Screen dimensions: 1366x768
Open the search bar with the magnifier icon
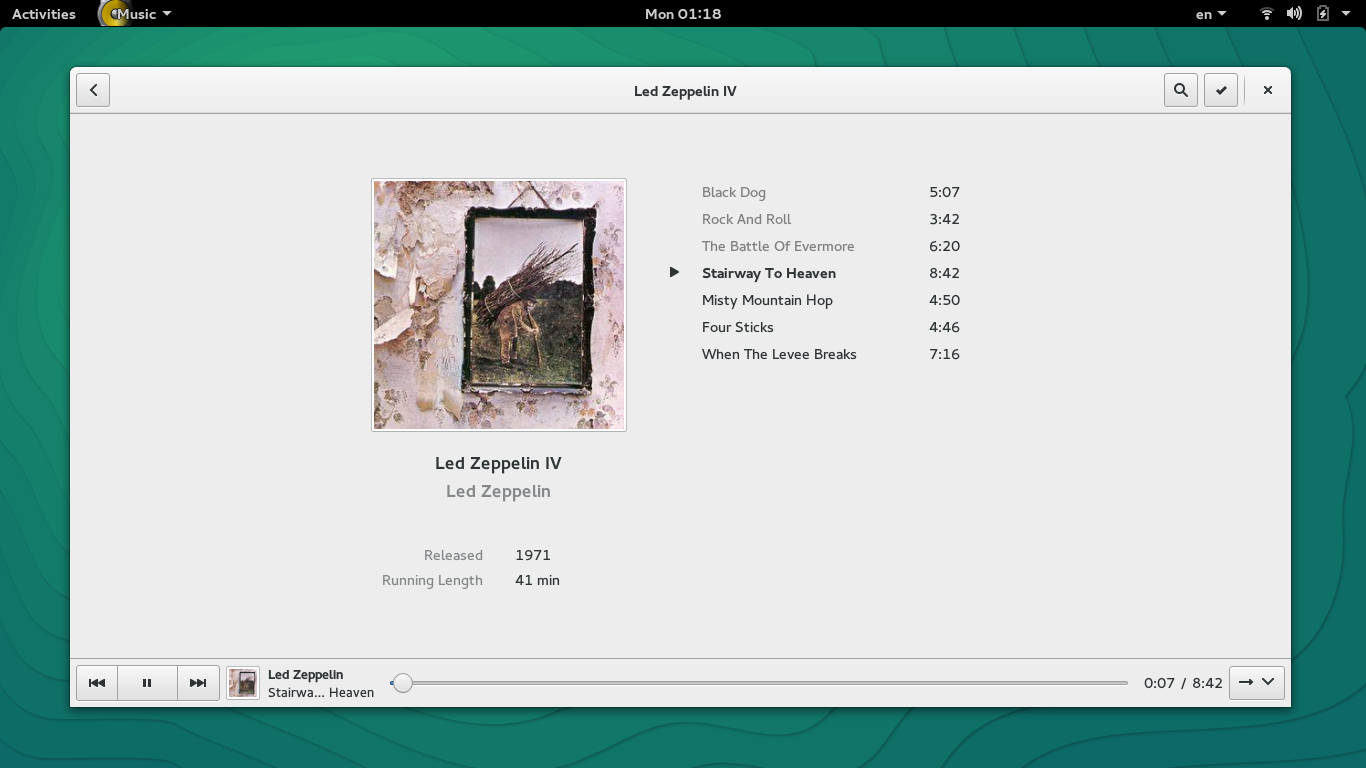pos(1180,90)
